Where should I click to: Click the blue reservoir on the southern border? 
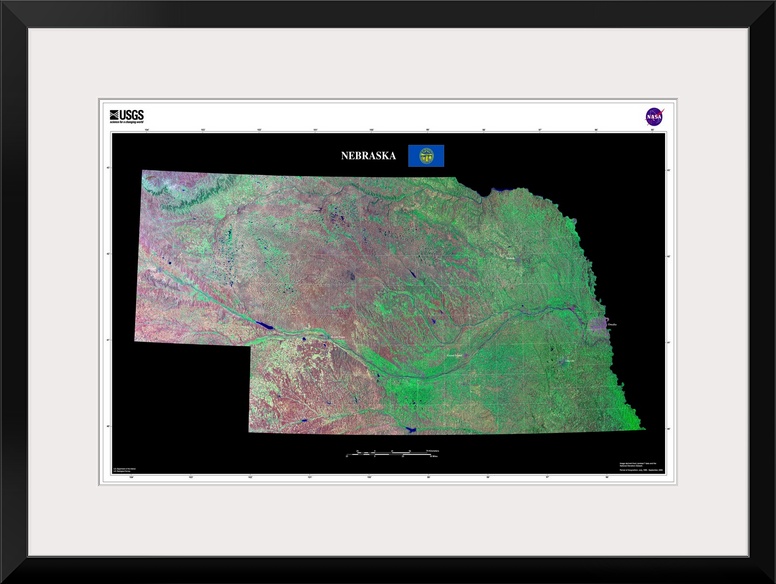(409, 430)
